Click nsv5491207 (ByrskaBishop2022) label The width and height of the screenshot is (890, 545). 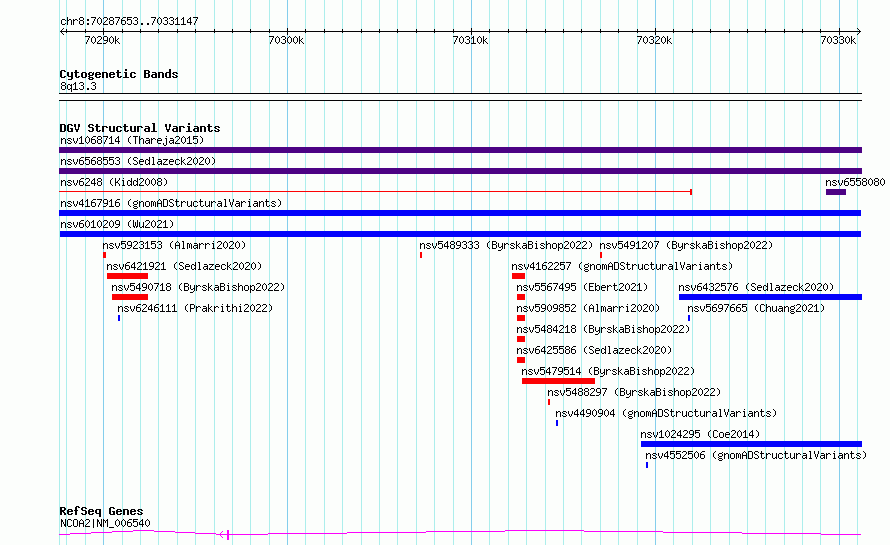[x=686, y=245]
